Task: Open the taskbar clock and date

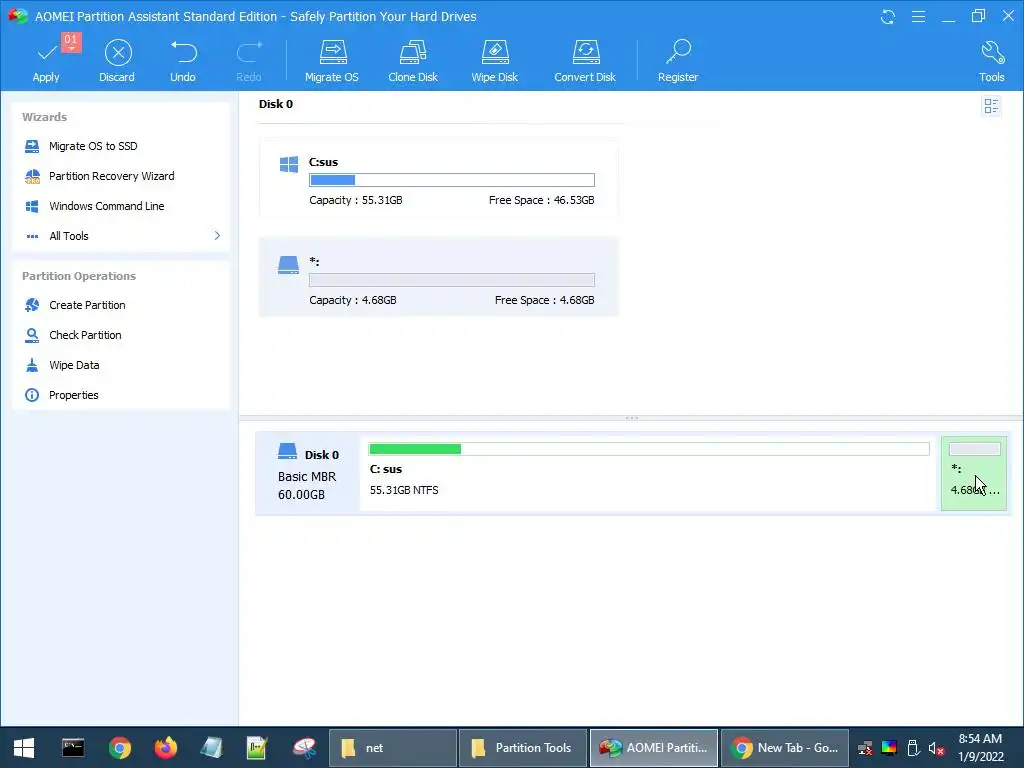Action: [x=980, y=748]
